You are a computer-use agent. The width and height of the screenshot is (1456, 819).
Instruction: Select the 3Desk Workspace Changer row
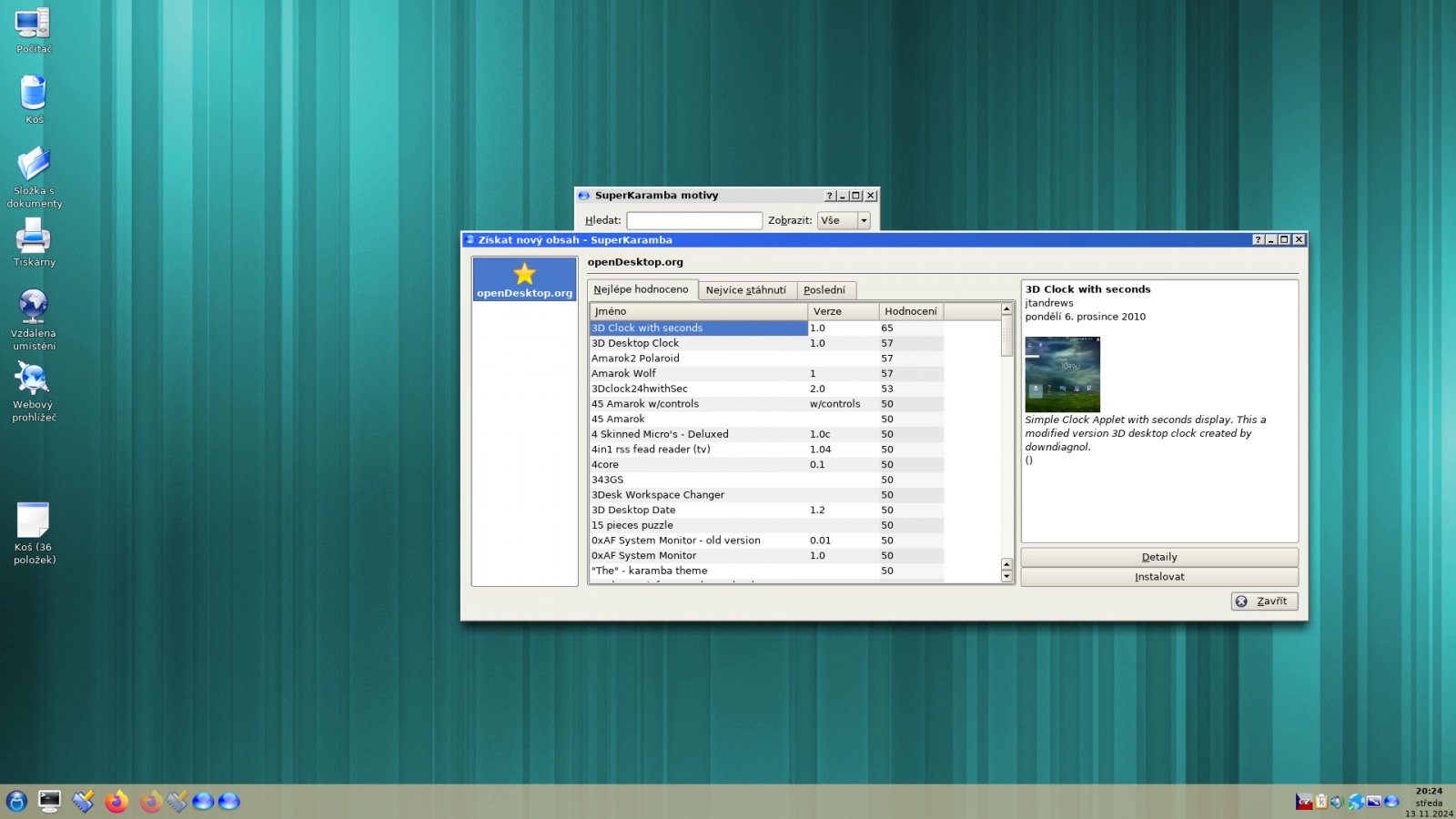766,495
